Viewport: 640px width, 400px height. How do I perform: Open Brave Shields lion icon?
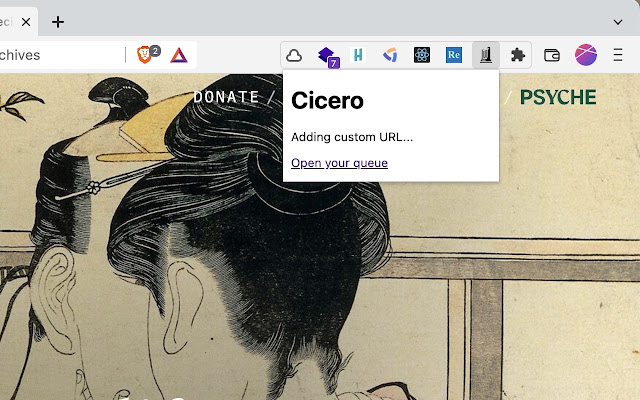pyautogui.click(x=144, y=55)
